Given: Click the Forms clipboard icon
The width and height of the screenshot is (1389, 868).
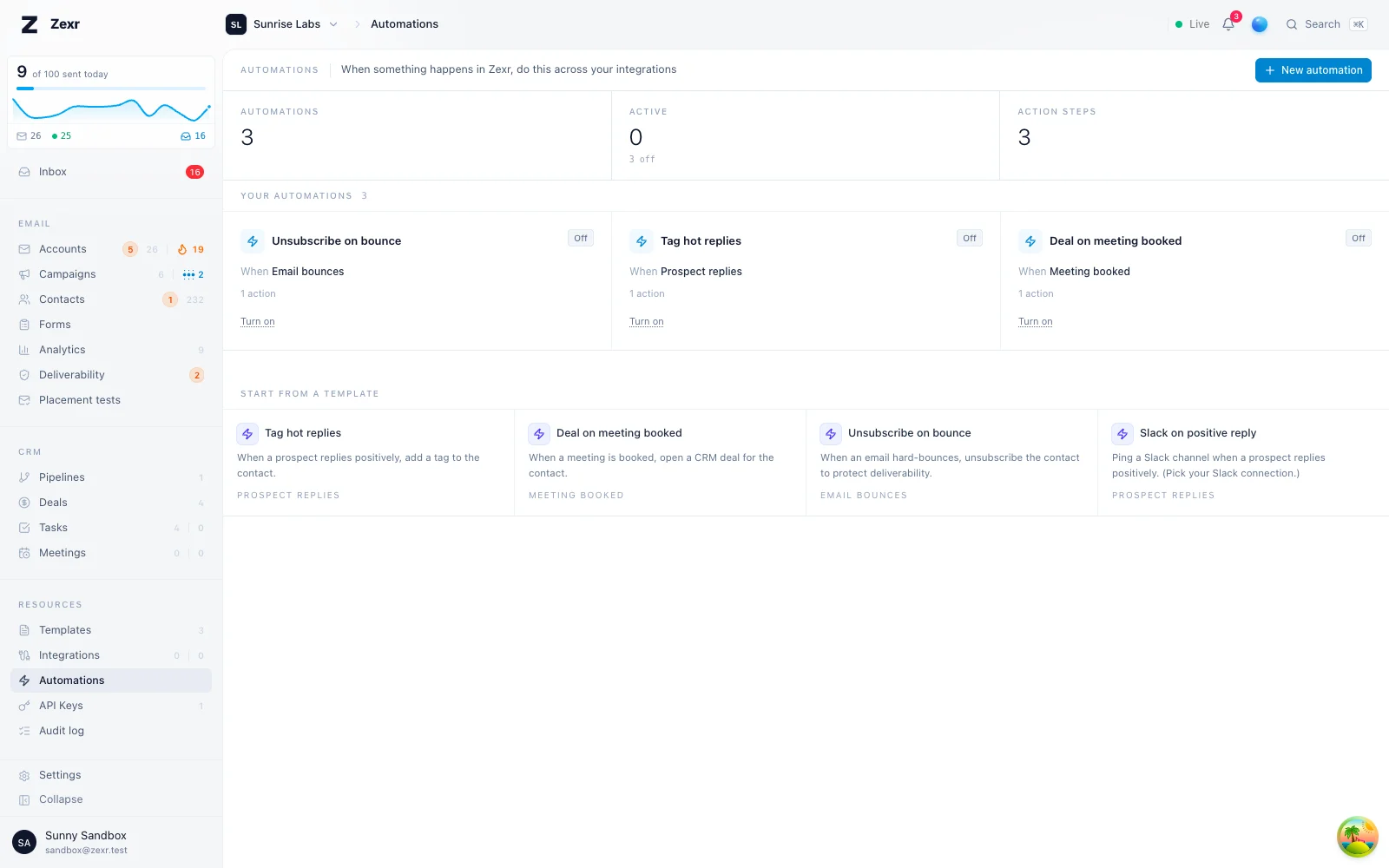Looking at the screenshot, I should [x=24, y=325].
